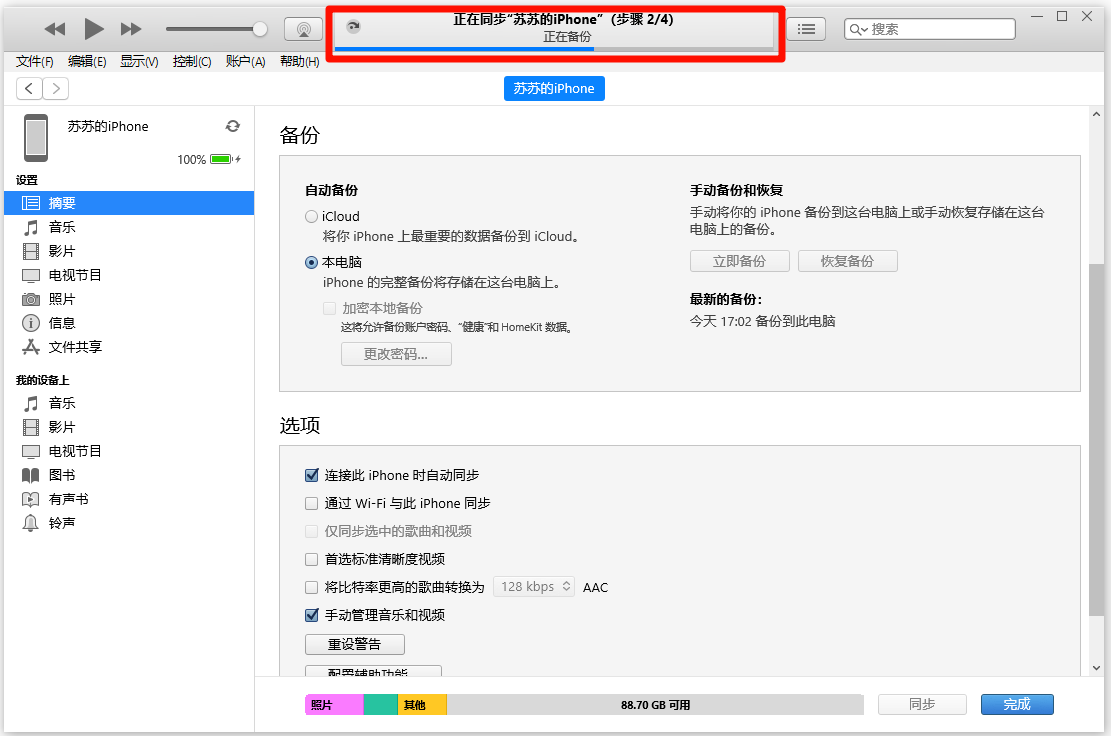Click the 恢复备份 button
This screenshot has height=736, width=1111.
pyautogui.click(x=847, y=261)
